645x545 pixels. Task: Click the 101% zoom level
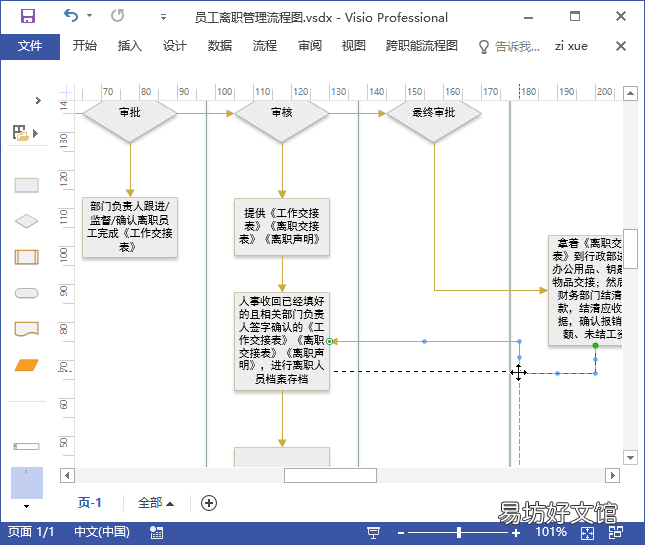[x=551, y=532]
